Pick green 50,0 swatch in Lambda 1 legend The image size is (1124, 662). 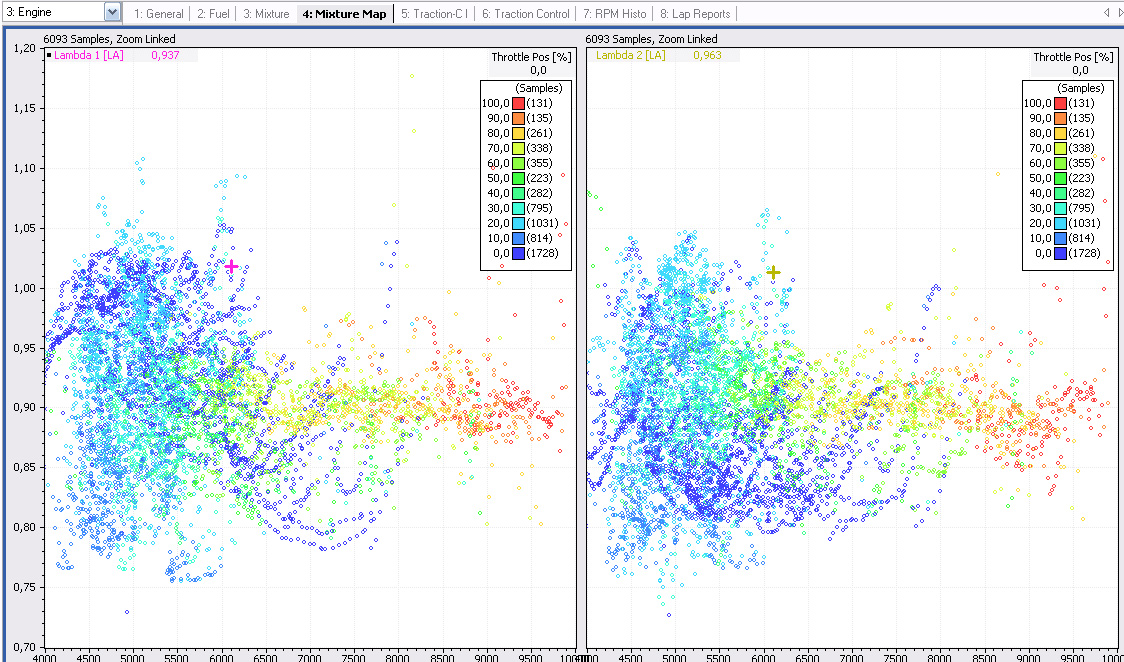pos(518,178)
